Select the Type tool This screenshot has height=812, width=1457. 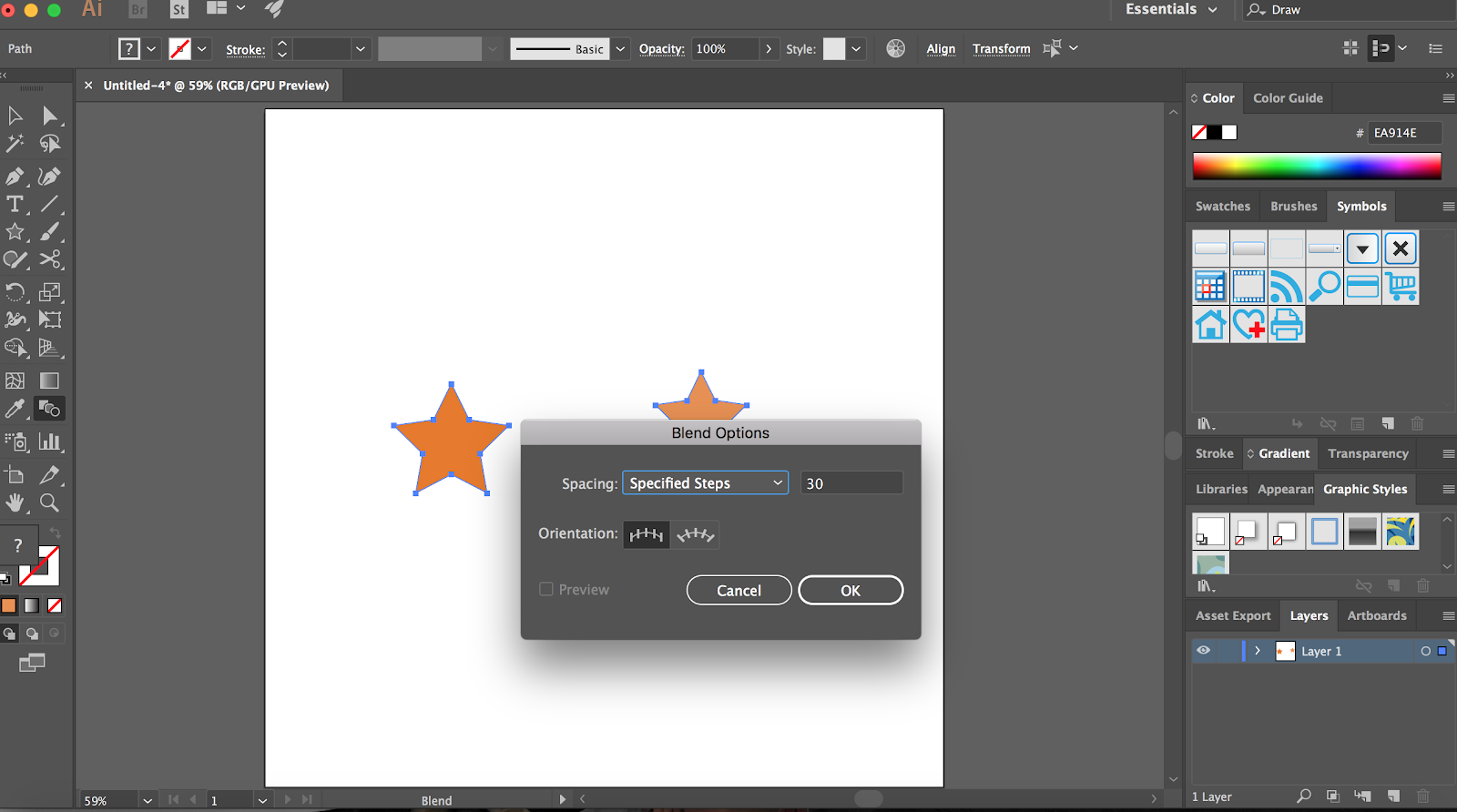(x=15, y=204)
